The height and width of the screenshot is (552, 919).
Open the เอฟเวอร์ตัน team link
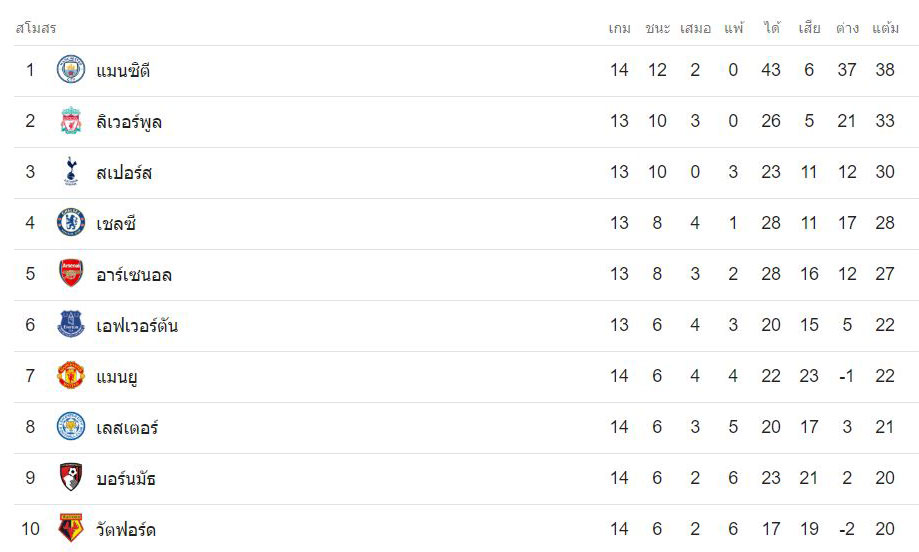[137, 325]
